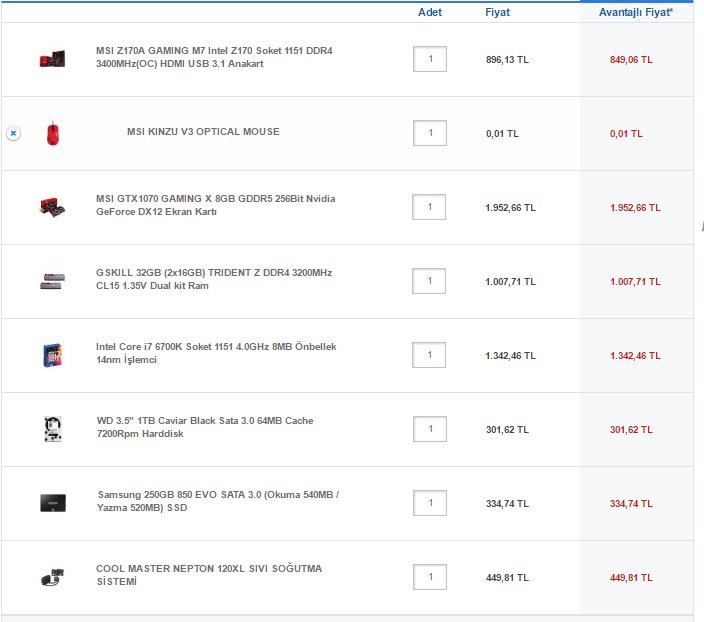This screenshot has height=622, width=704.
Task: Click quantity field for MSI Z170A motherboard
Action: (430, 59)
